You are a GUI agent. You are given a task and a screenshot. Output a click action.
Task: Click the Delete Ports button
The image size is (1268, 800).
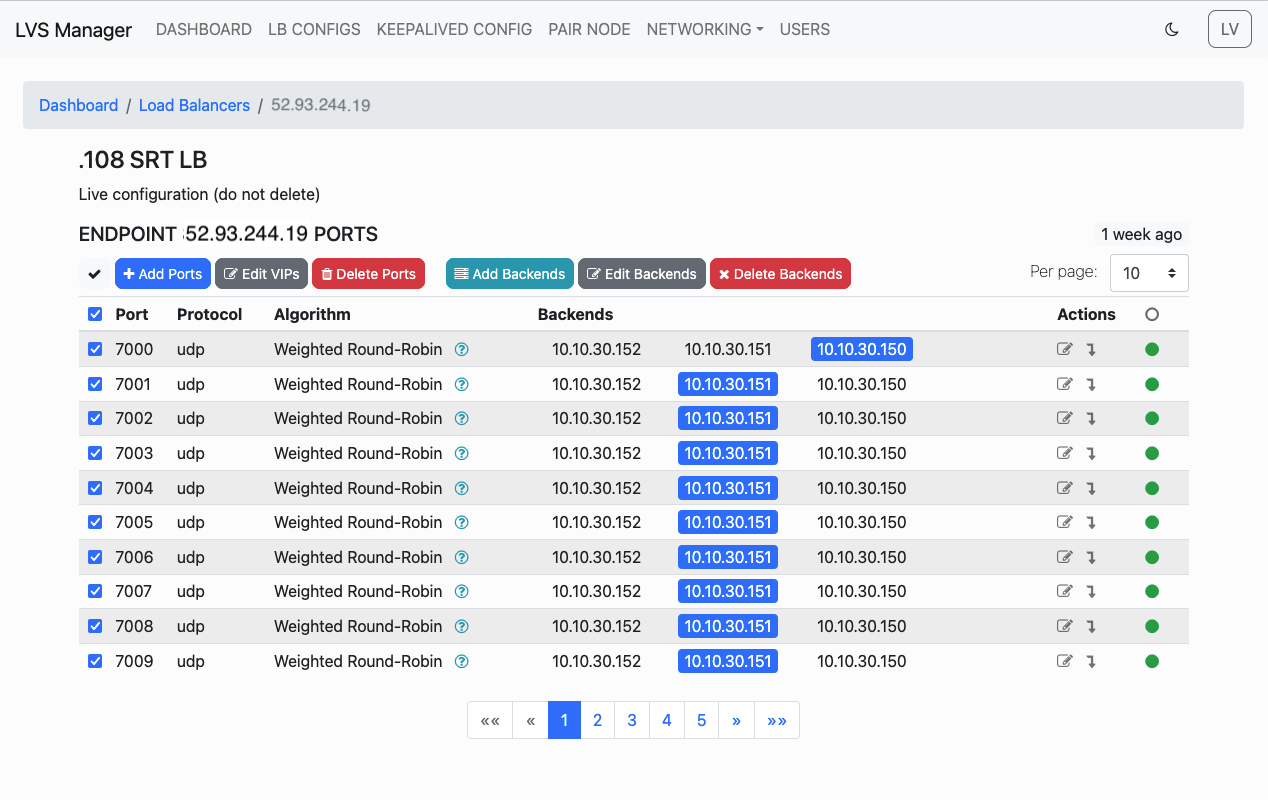(368, 274)
